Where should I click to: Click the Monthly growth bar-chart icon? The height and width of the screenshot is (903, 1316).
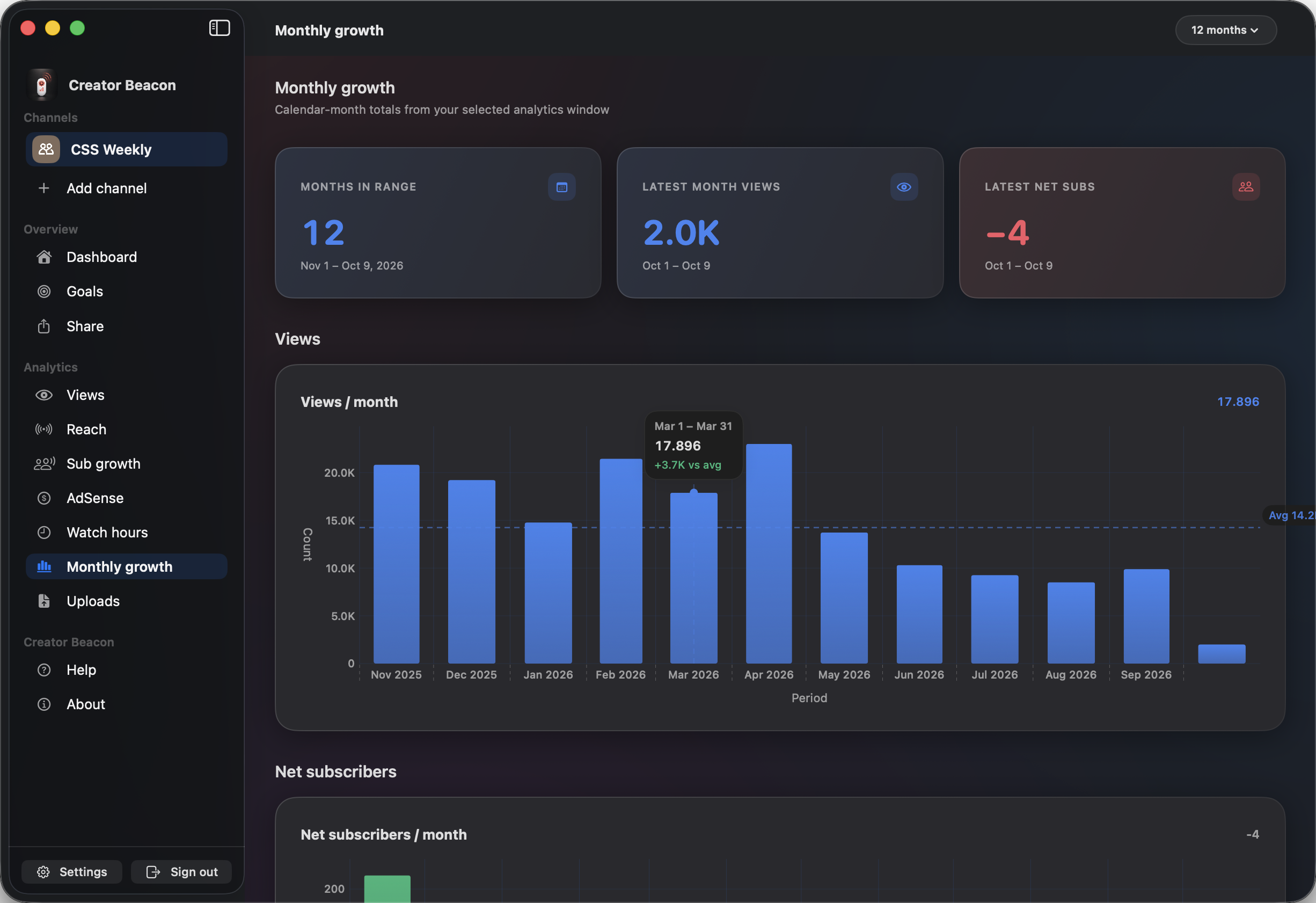pyautogui.click(x=43, y=566)
